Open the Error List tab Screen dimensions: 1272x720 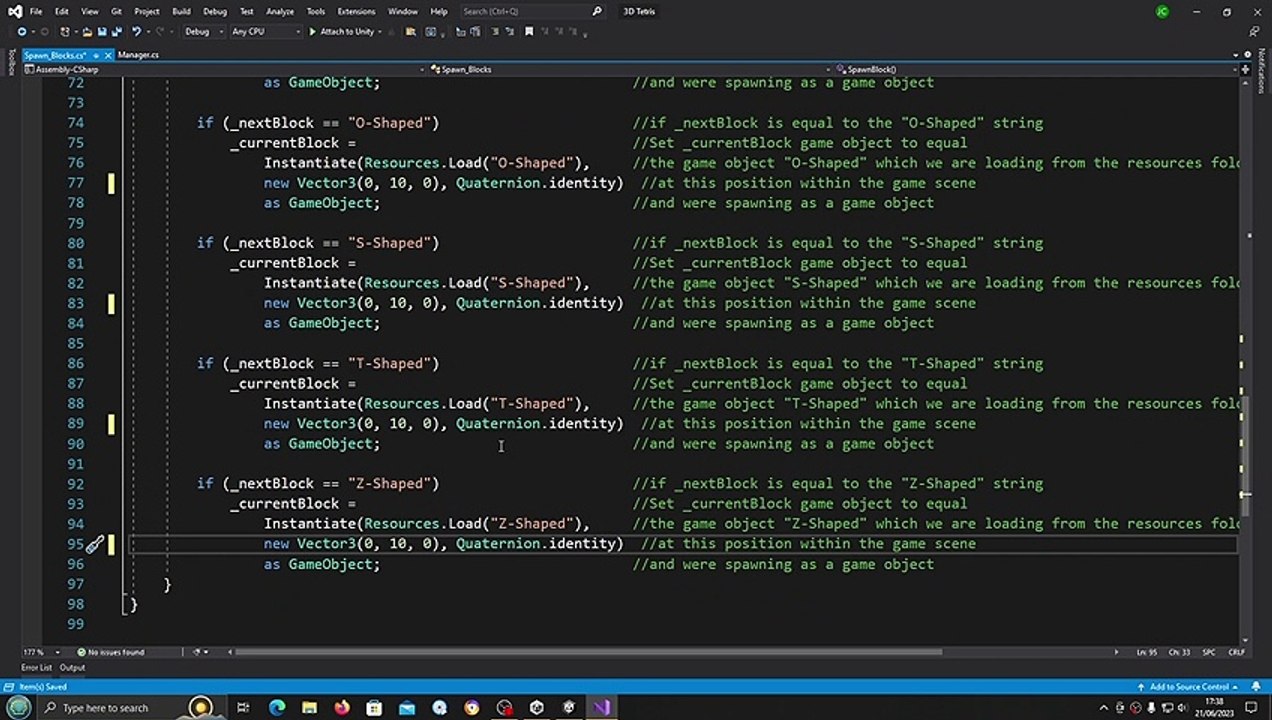coord(36,667)
